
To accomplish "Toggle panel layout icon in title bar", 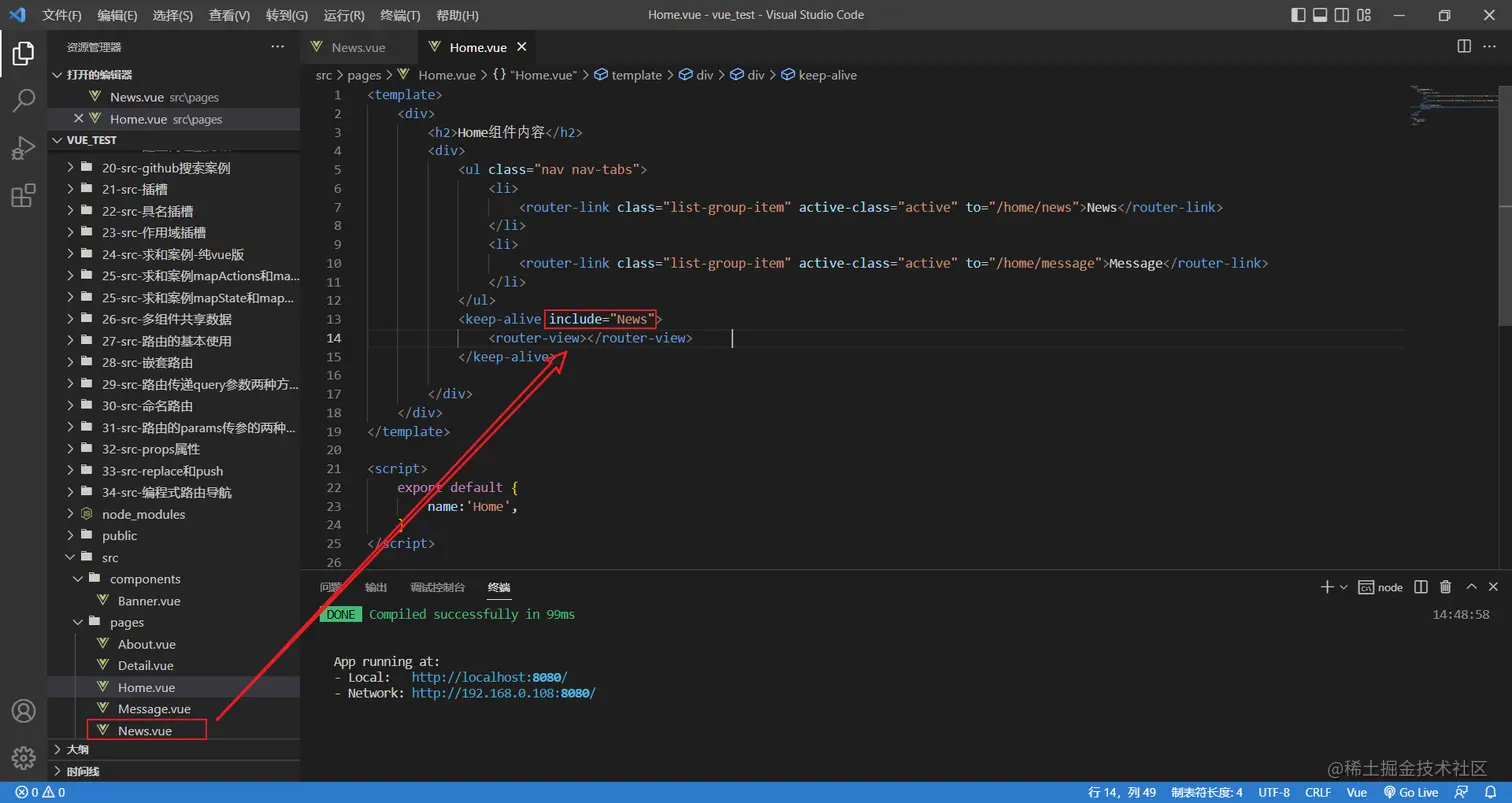I will [1320, 15].
